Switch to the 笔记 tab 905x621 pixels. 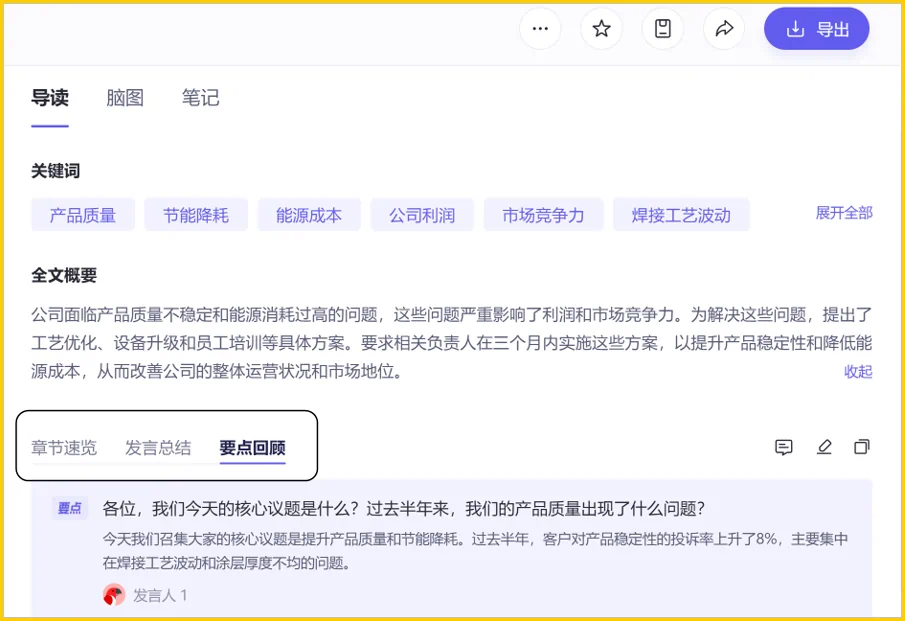coord(200,98)
